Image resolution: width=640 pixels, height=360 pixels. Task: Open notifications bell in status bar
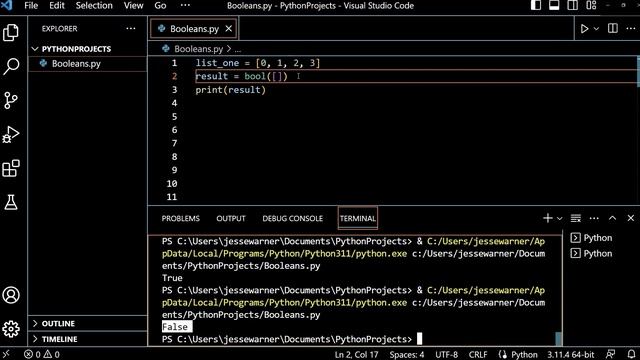click(631, 354)
